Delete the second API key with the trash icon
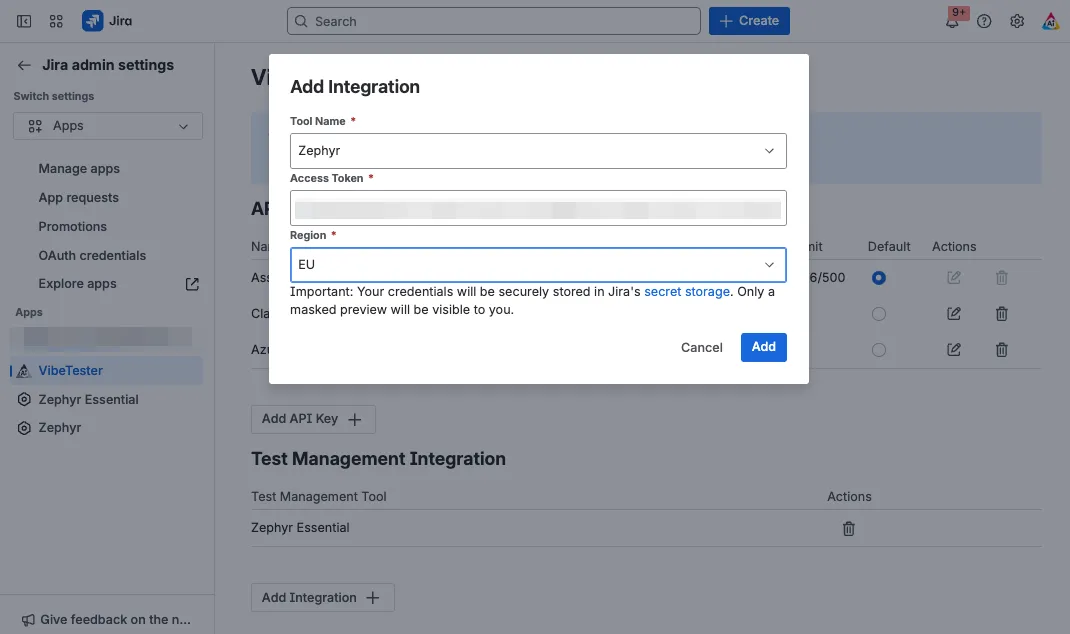 click(1002, 314)
